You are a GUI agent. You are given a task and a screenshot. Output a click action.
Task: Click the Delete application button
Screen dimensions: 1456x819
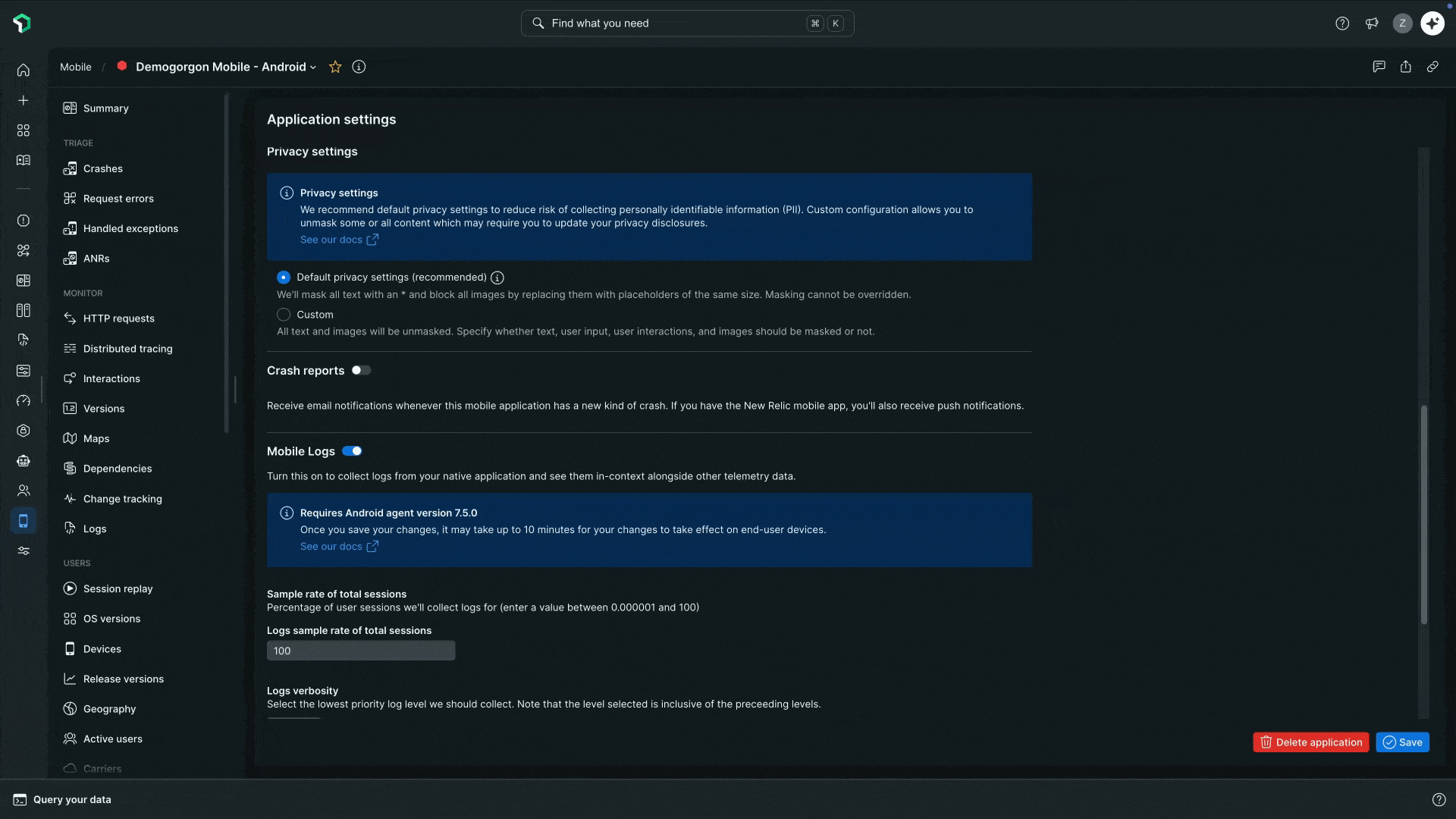click(1310, 742)
